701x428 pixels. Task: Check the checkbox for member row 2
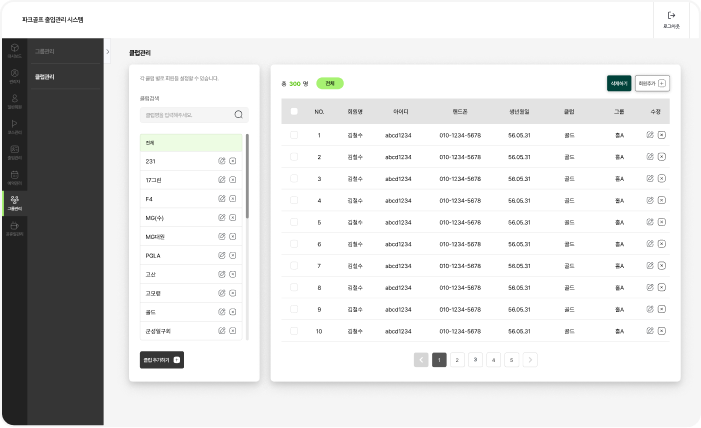tap(294, 157)
